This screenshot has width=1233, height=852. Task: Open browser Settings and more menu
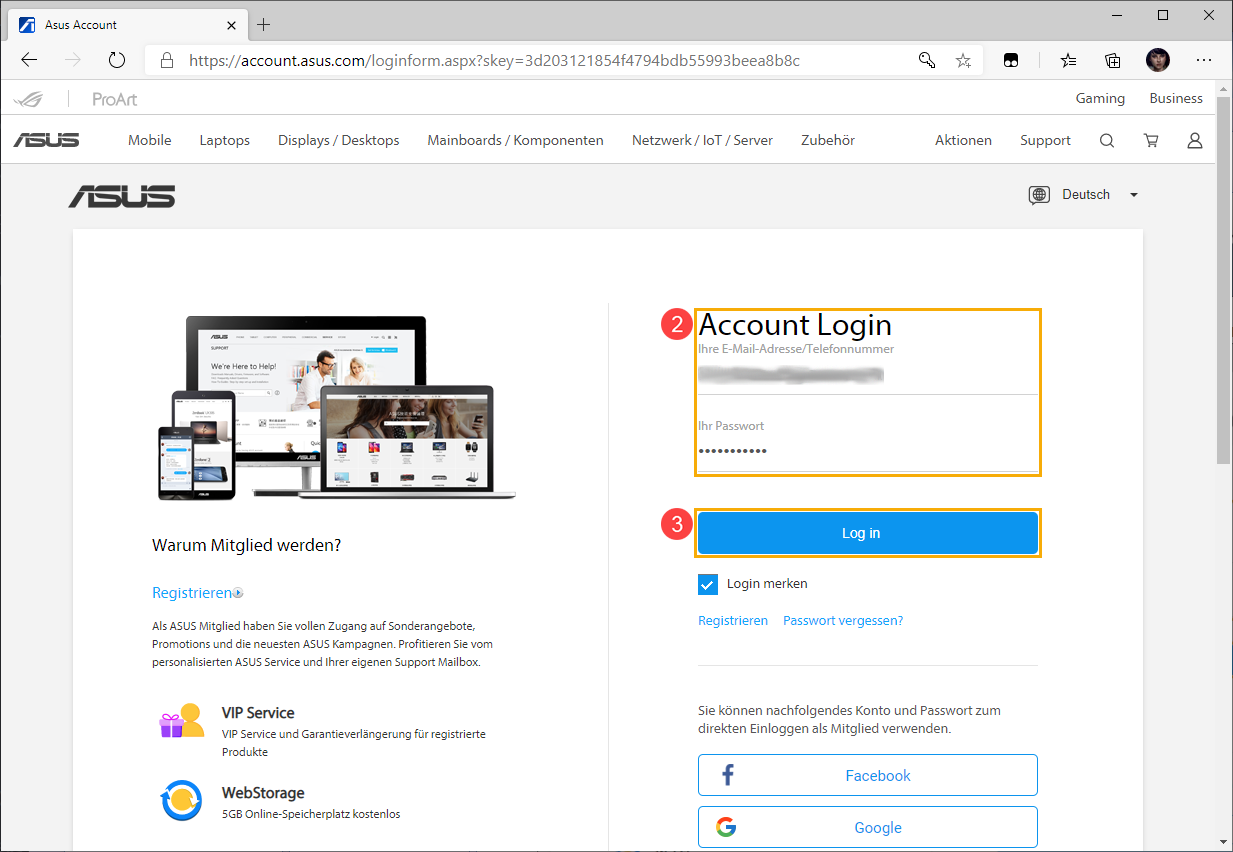click(x=1204, y=60)
